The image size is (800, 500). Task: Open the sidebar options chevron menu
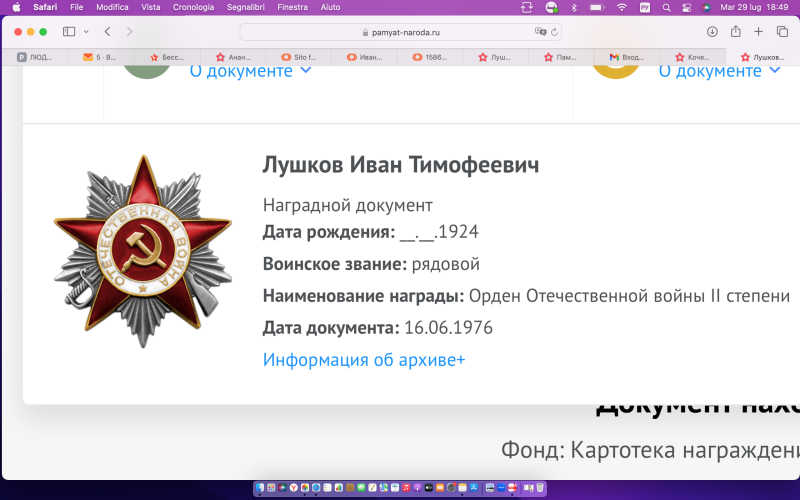[86, 32]
